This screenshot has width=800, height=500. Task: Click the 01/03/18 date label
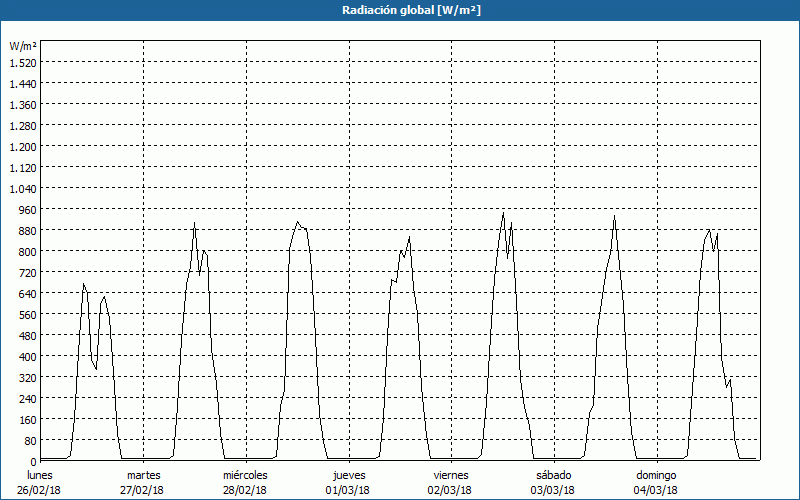point(349,490)
